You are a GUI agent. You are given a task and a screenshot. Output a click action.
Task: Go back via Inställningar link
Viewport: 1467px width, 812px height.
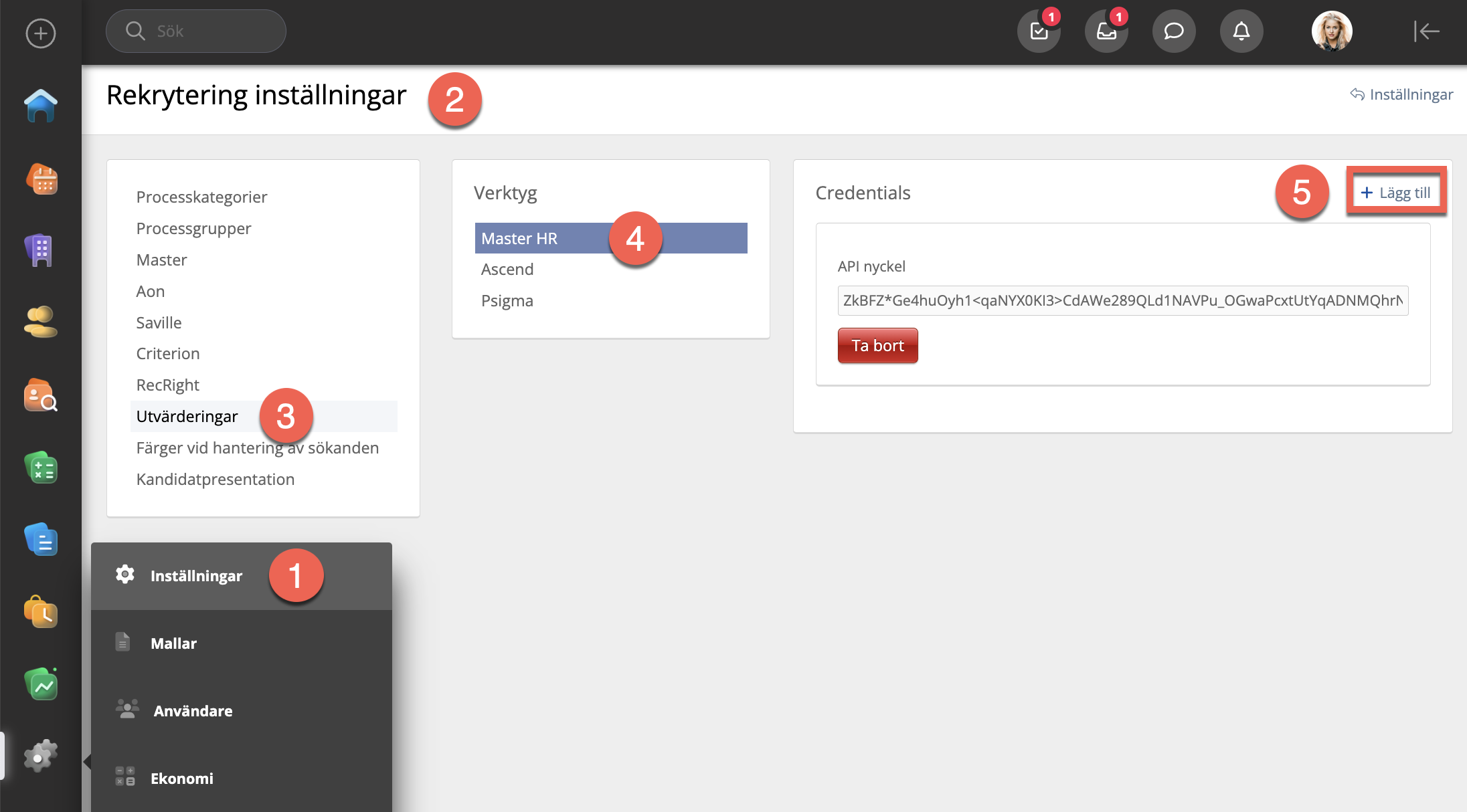(x=1401, y=94)
